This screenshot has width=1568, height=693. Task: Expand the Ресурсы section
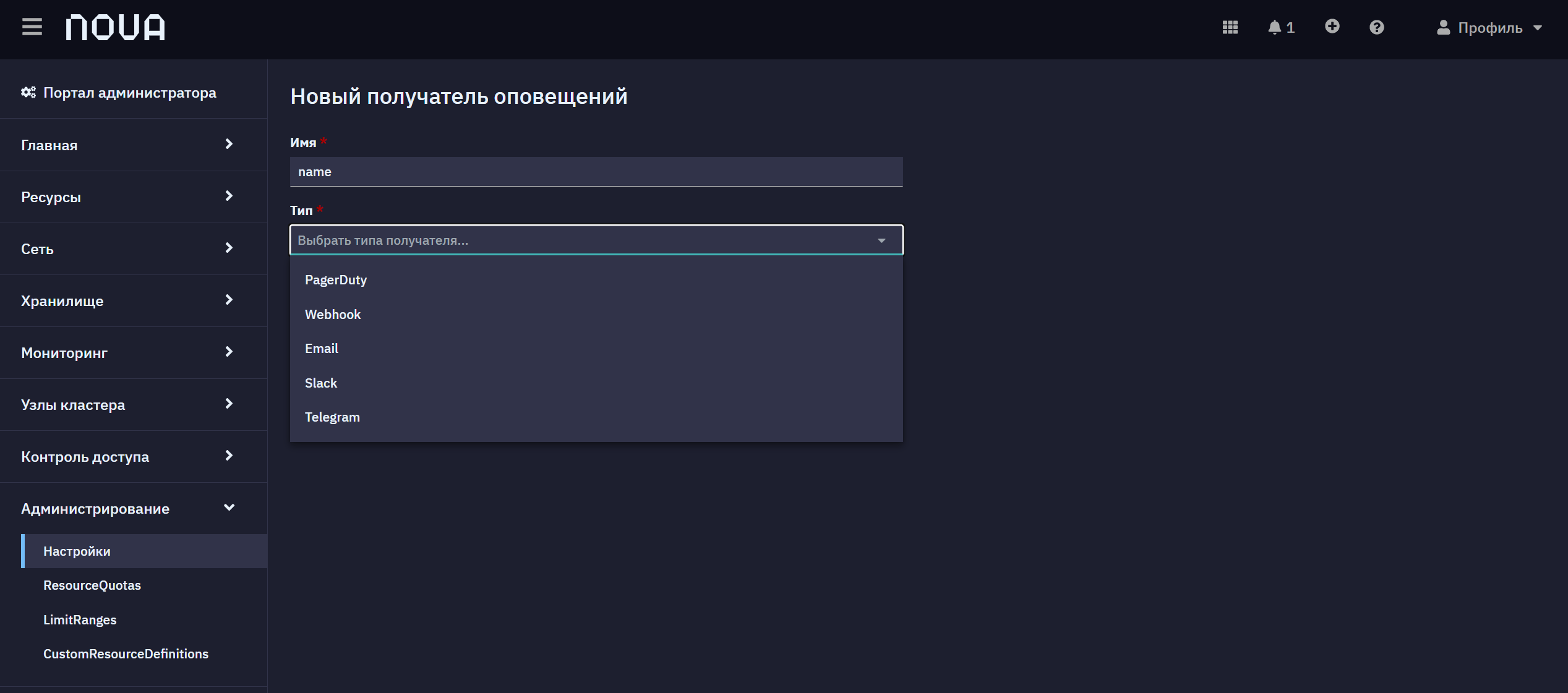[x=134, y=197]
